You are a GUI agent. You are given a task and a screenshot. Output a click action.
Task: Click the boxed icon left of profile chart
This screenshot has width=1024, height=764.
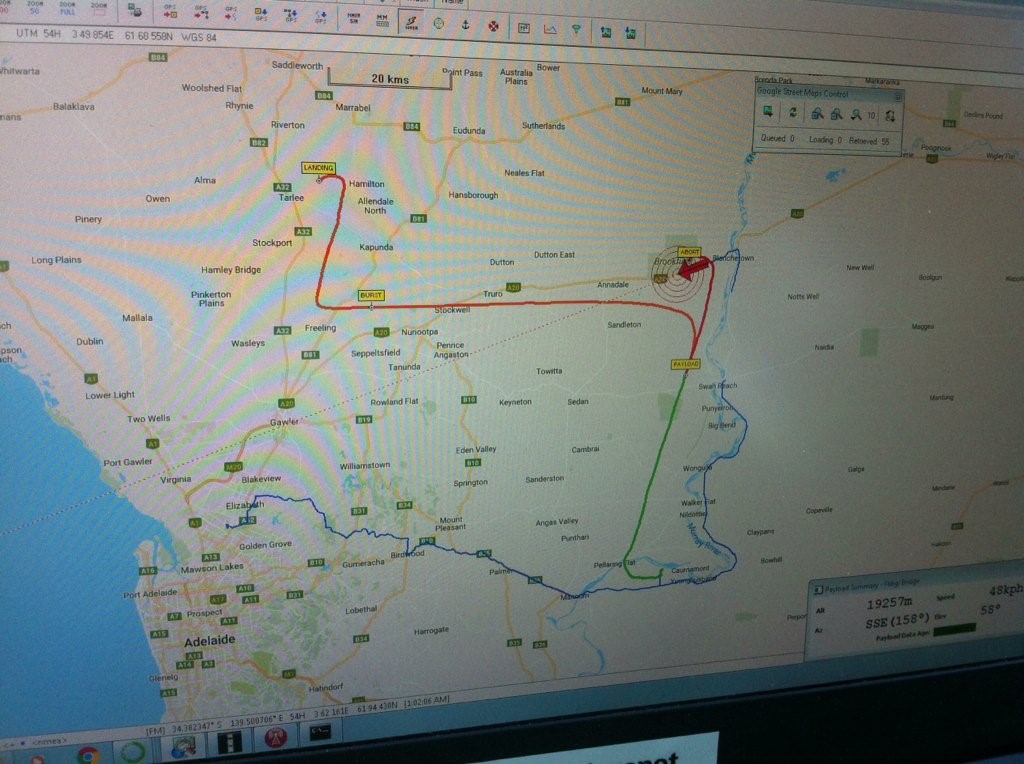[x=524, y=27]
